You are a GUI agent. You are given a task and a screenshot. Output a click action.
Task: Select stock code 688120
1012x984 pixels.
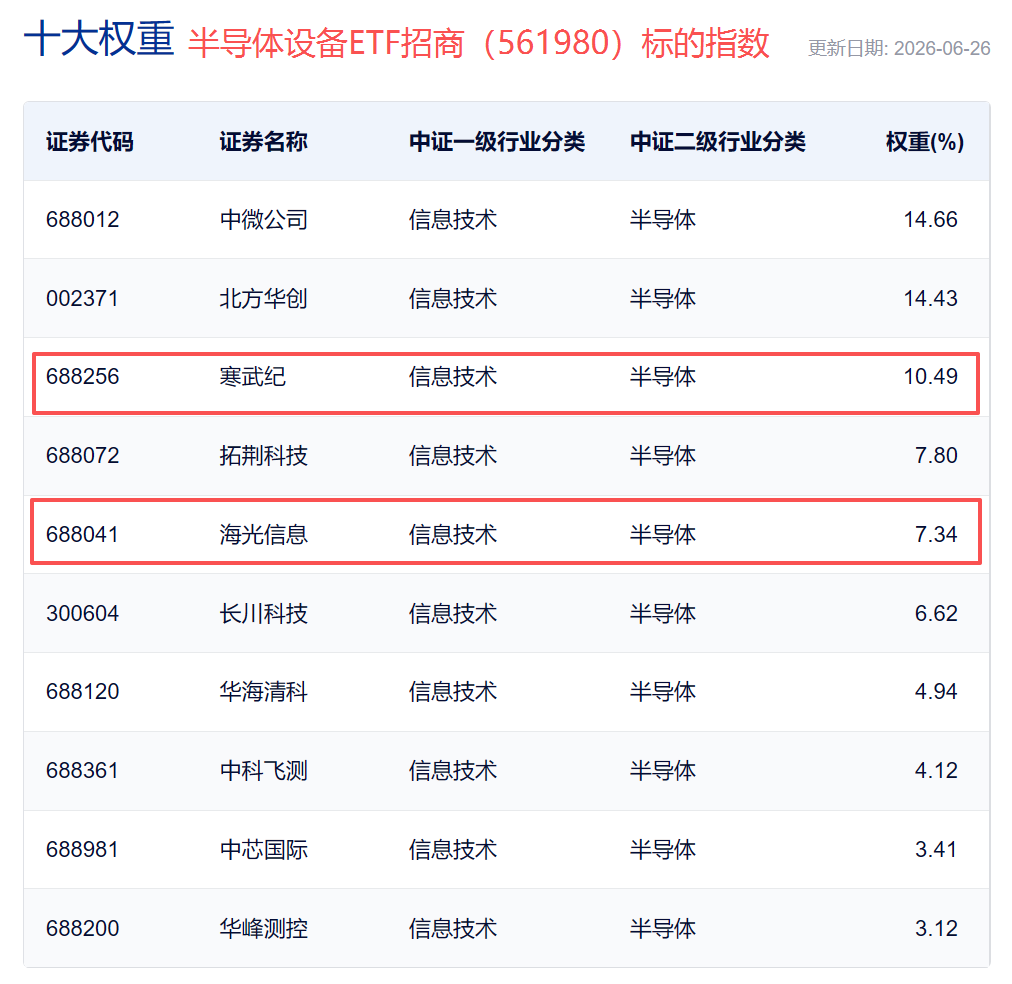coord(83,692)
